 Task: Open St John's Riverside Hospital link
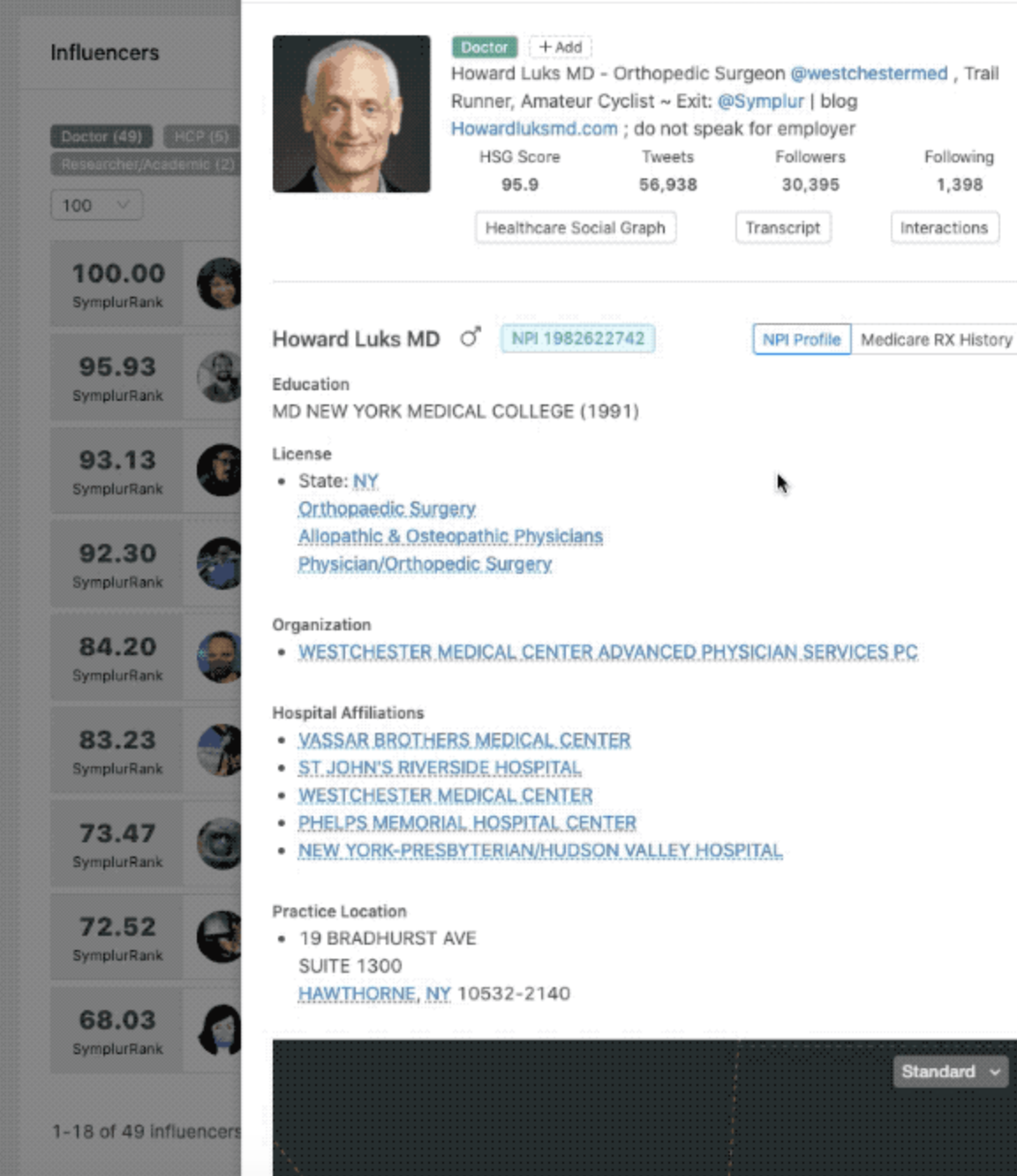(440, 767)
